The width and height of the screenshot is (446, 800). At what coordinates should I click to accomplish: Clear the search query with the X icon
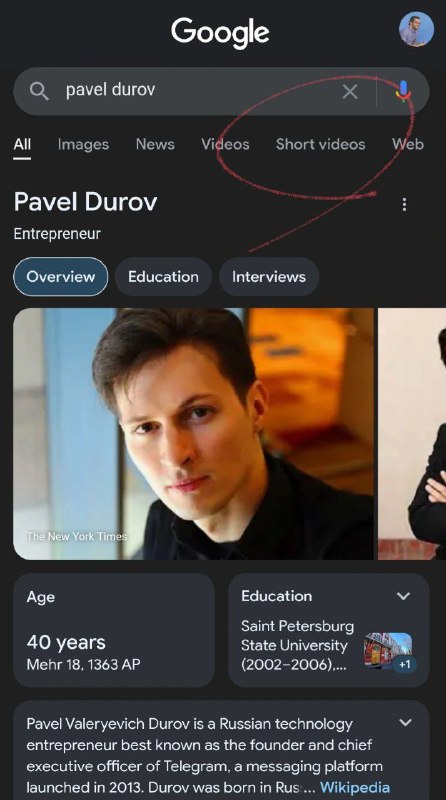[x=350, y=92]
